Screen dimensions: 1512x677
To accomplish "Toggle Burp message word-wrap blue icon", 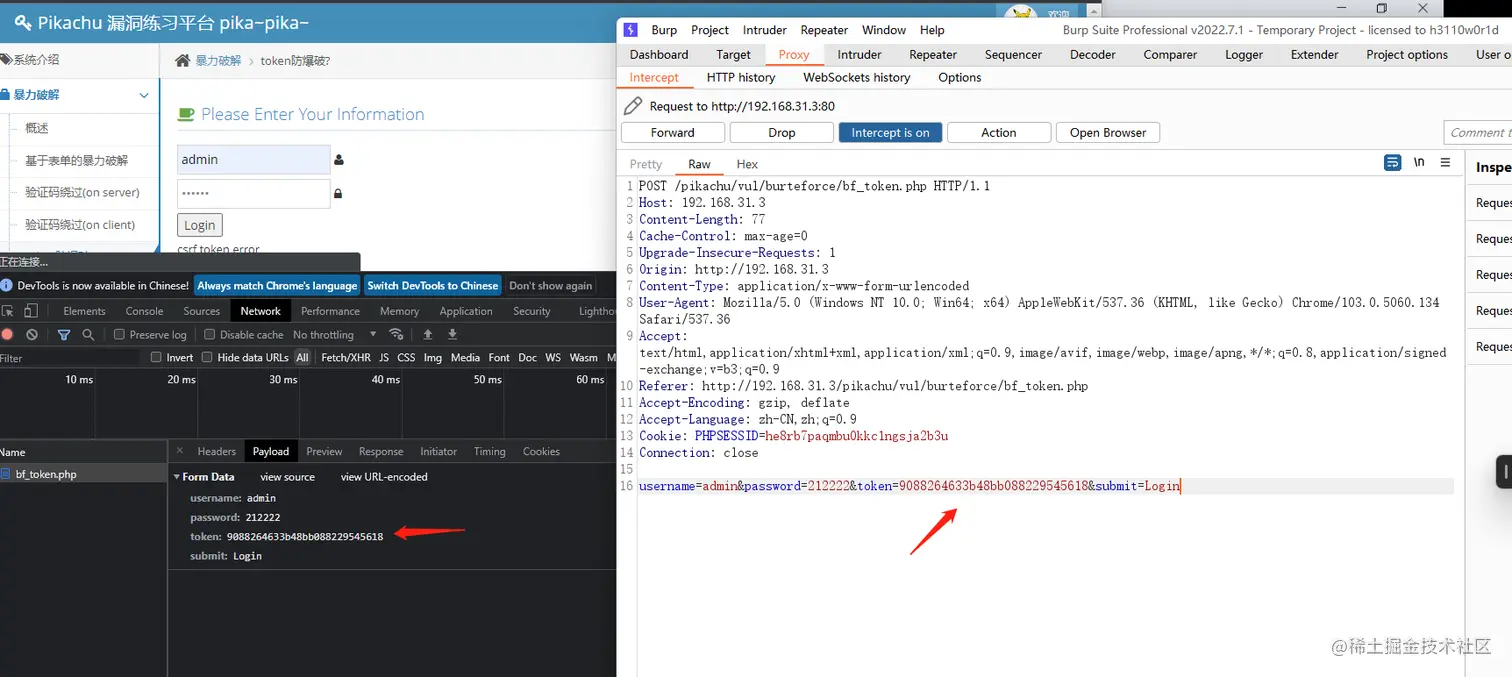I will coord(1392,163).
